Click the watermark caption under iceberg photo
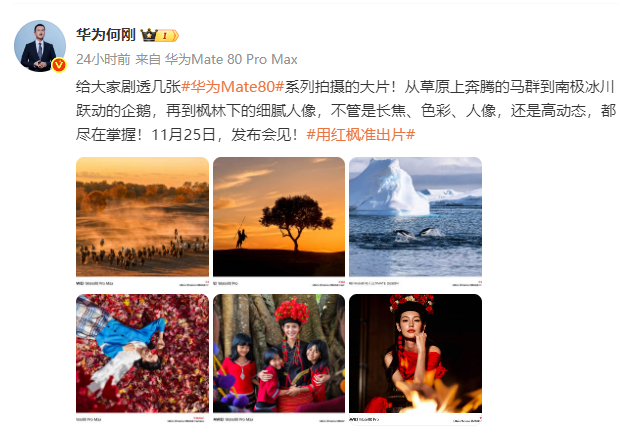 tap(416, 283)
